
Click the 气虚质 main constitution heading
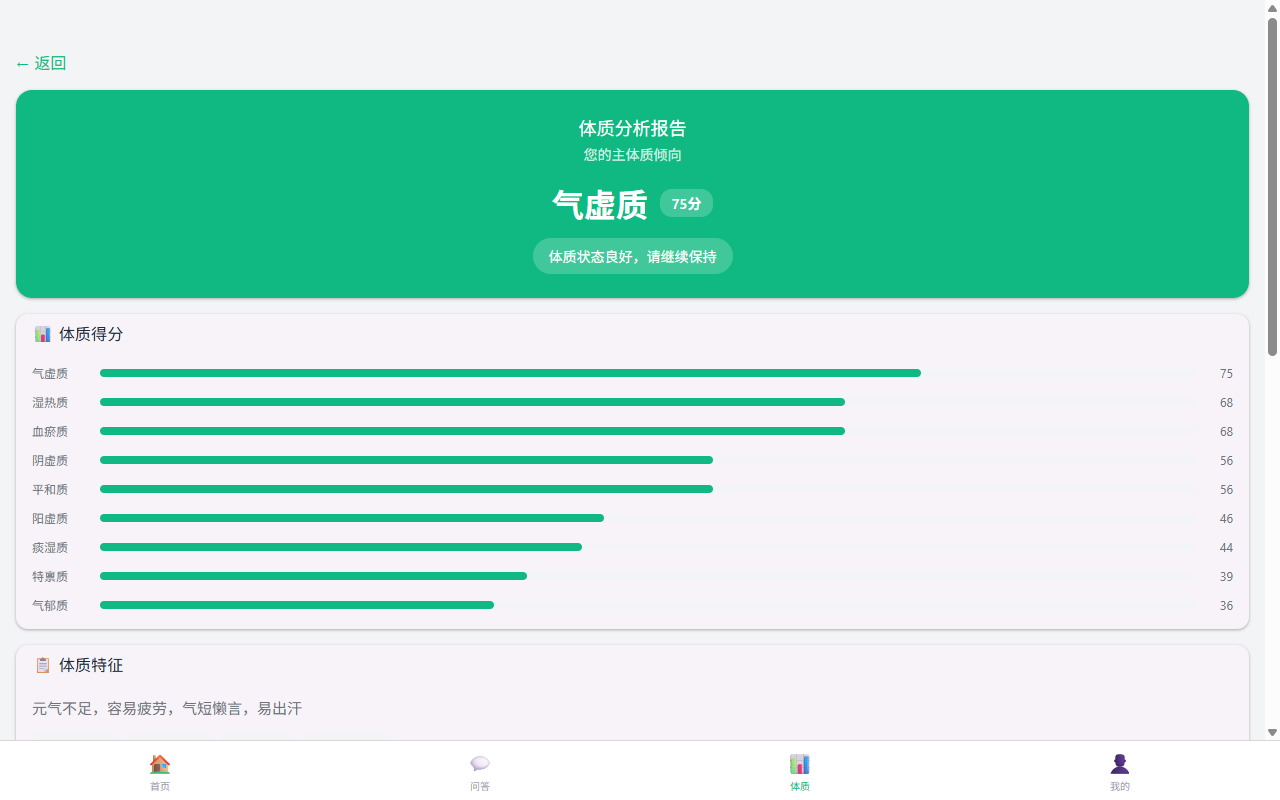599,205
